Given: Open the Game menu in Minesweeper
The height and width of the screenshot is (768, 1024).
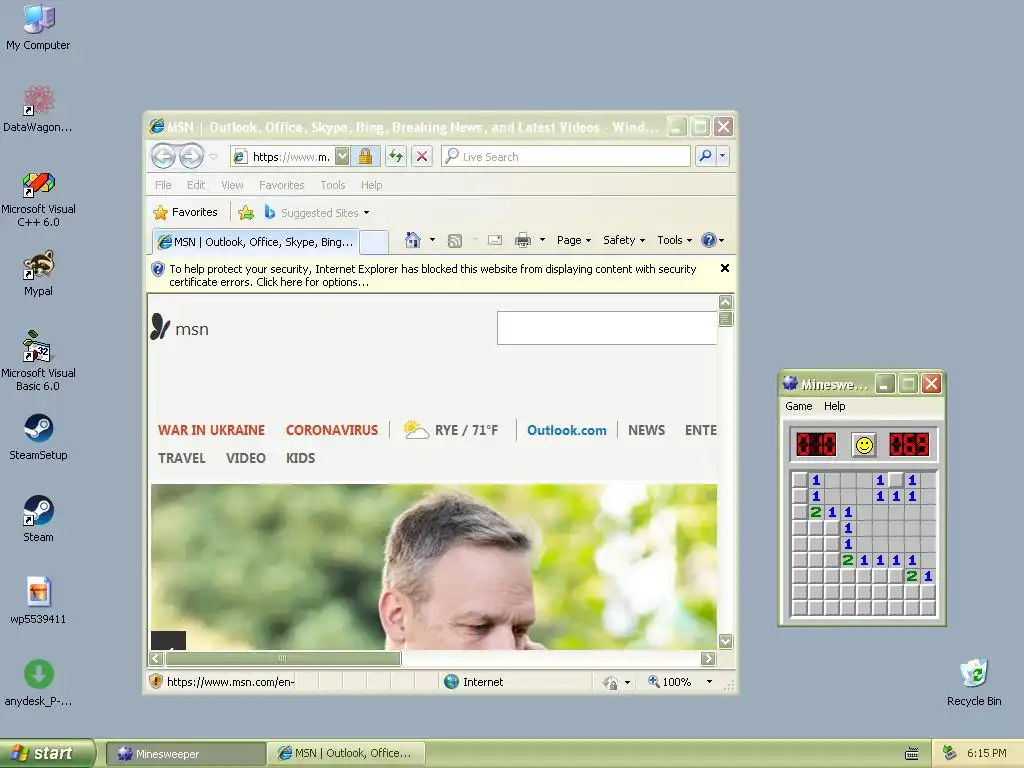Looking at the screenshot, I should pyautogui.click(x=798, y=406).
